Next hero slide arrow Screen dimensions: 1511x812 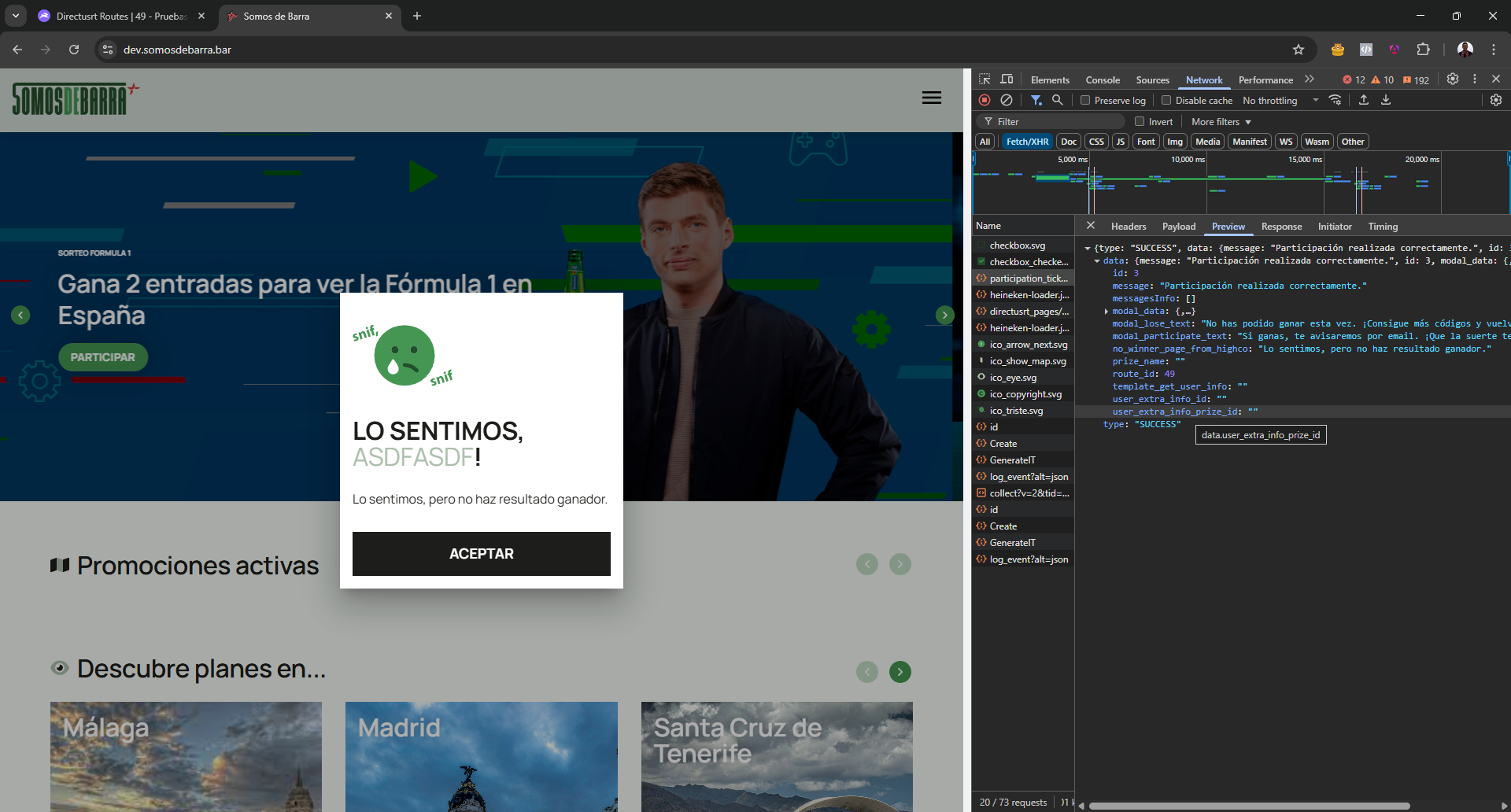[945, 316]
